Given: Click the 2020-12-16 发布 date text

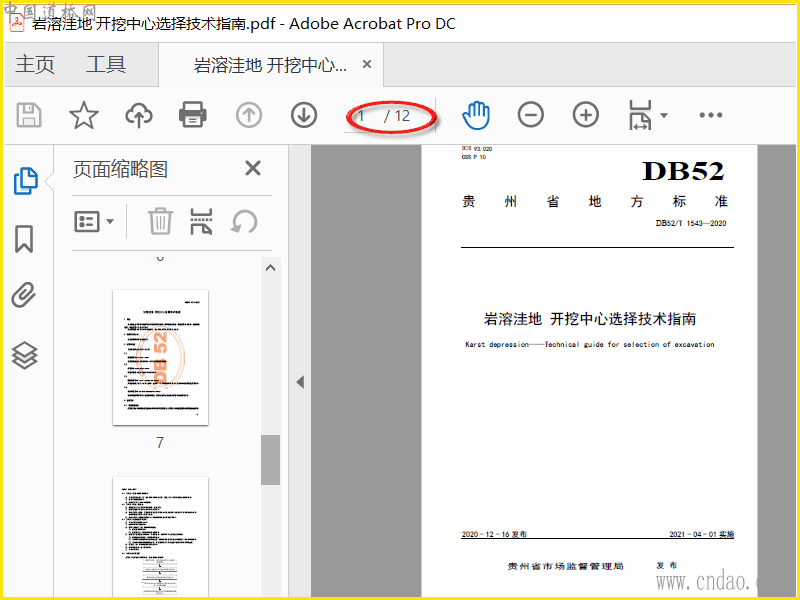Looking at the screenshot, I should 494,534.
